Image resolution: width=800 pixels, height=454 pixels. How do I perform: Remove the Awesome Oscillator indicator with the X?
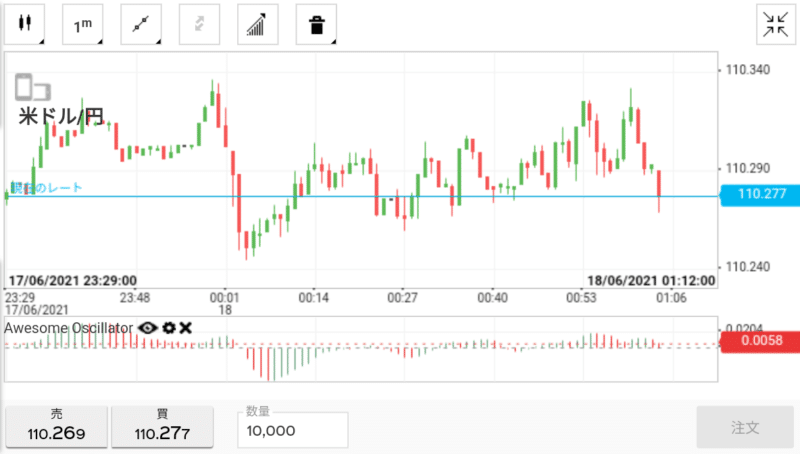pos(186,327)
